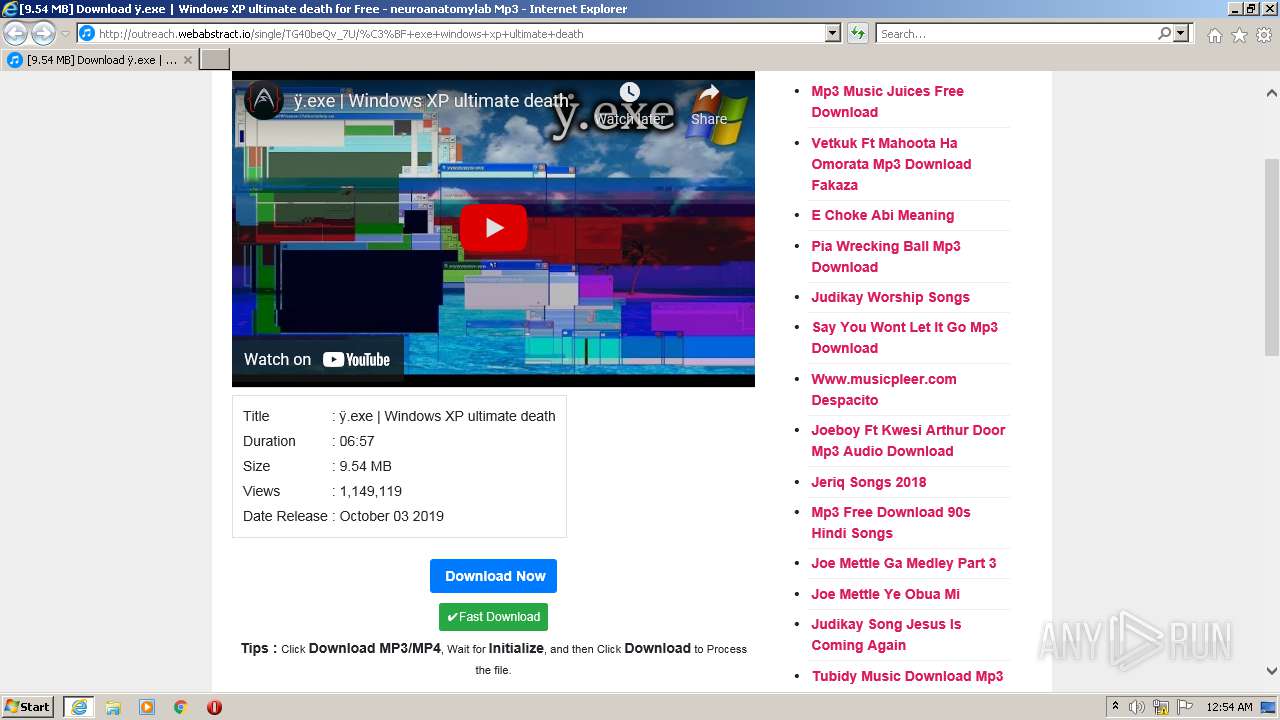Show hidden tray icons arrow
Screen dimensions: 1280x720
(x=1115, y=707)
